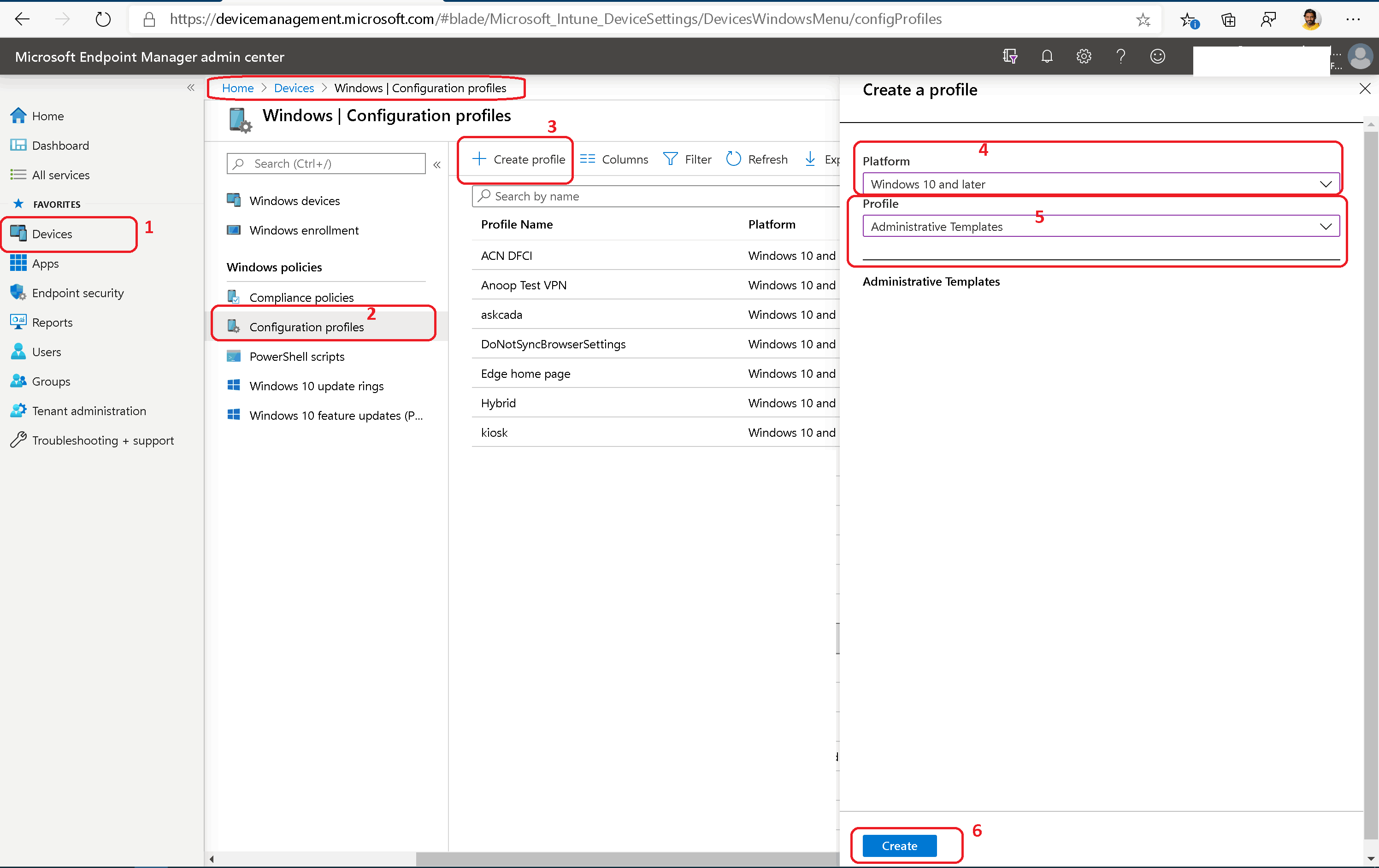The image size is (1379, 868).
Task: Open portal settings gear icon
Action: (x=1084, y=56)
